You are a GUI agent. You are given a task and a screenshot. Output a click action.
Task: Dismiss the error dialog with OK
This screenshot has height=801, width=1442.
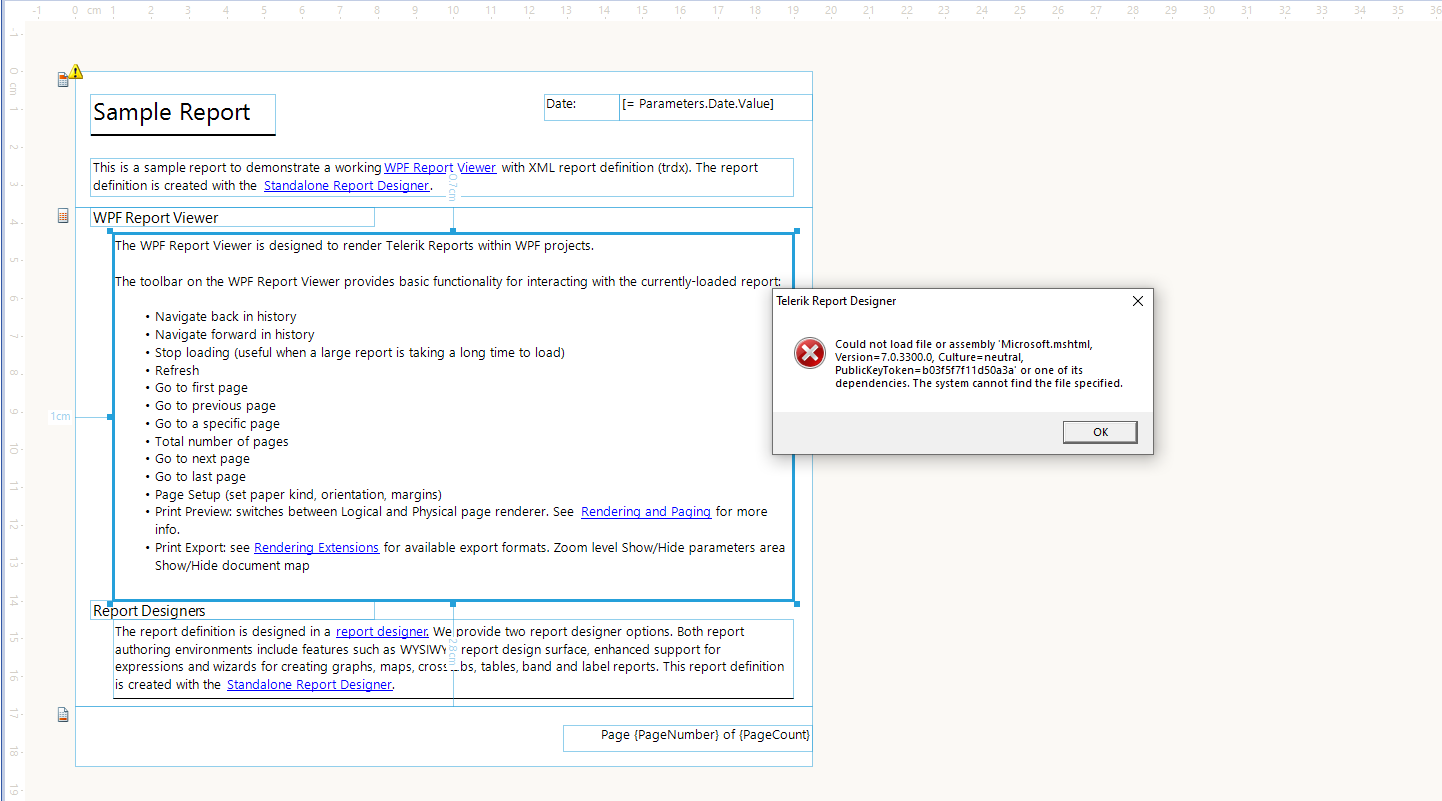[x=1100, y=432]
